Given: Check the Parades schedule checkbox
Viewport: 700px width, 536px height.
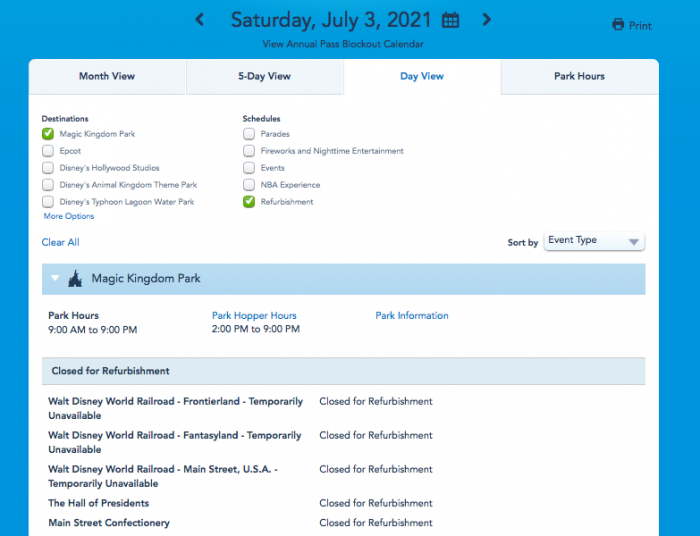Looking at the screenshot, I should click(249, 134).
